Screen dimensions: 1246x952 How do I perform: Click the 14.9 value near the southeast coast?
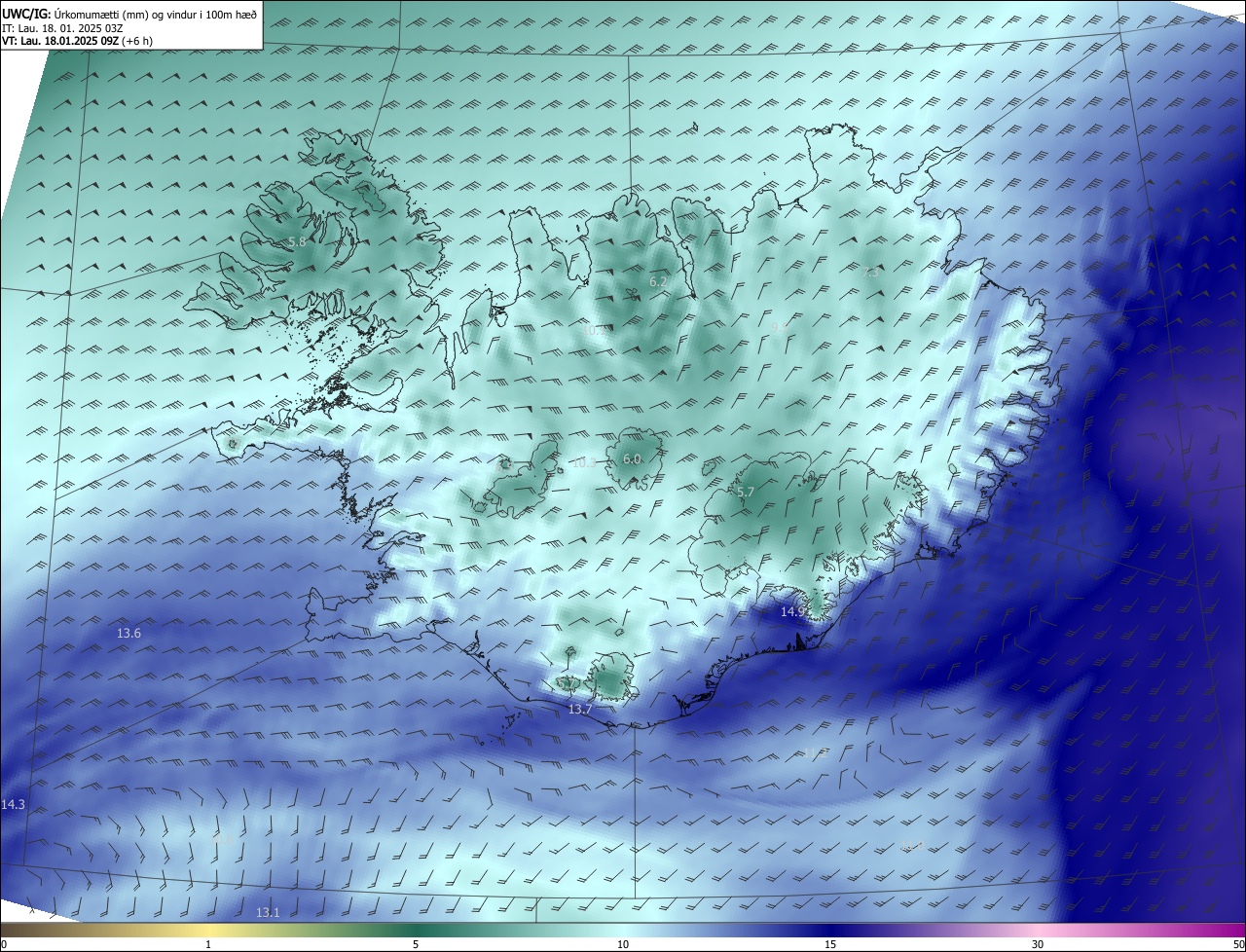(x=793, y=611)
